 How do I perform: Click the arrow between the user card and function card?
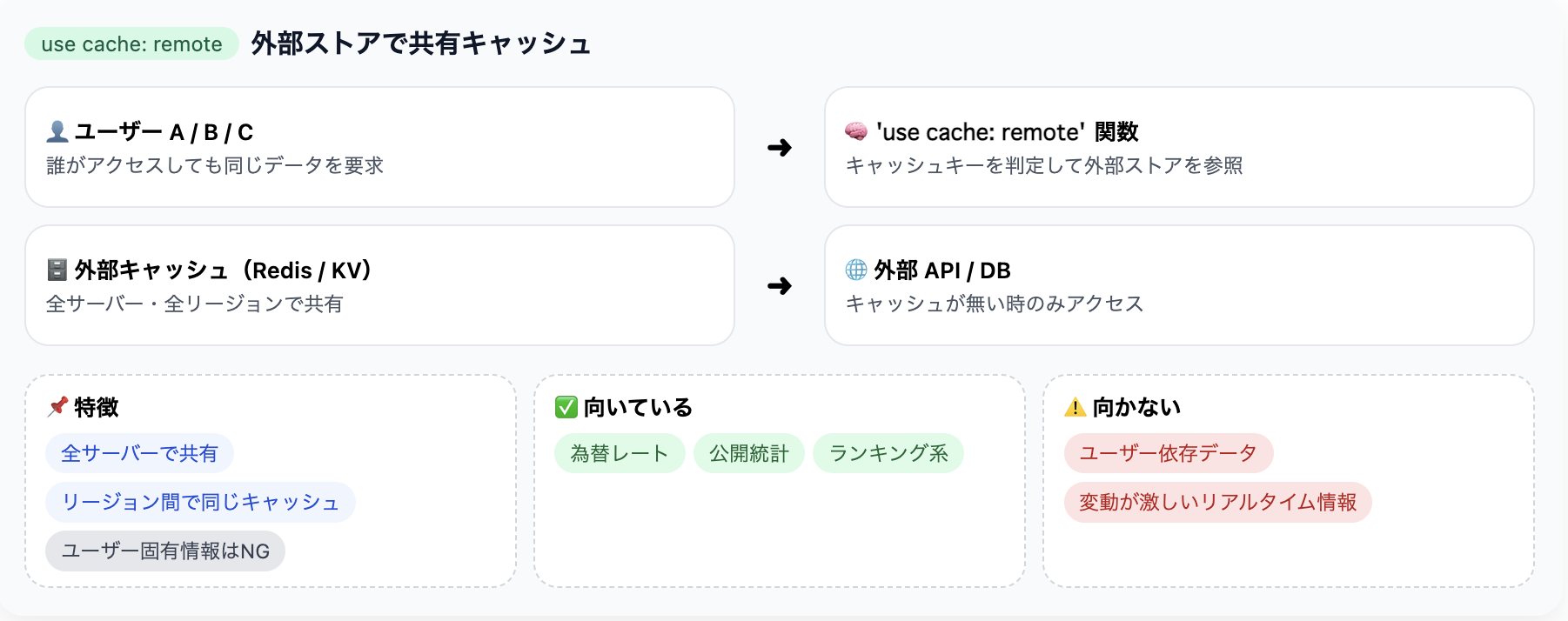point(780,148)
